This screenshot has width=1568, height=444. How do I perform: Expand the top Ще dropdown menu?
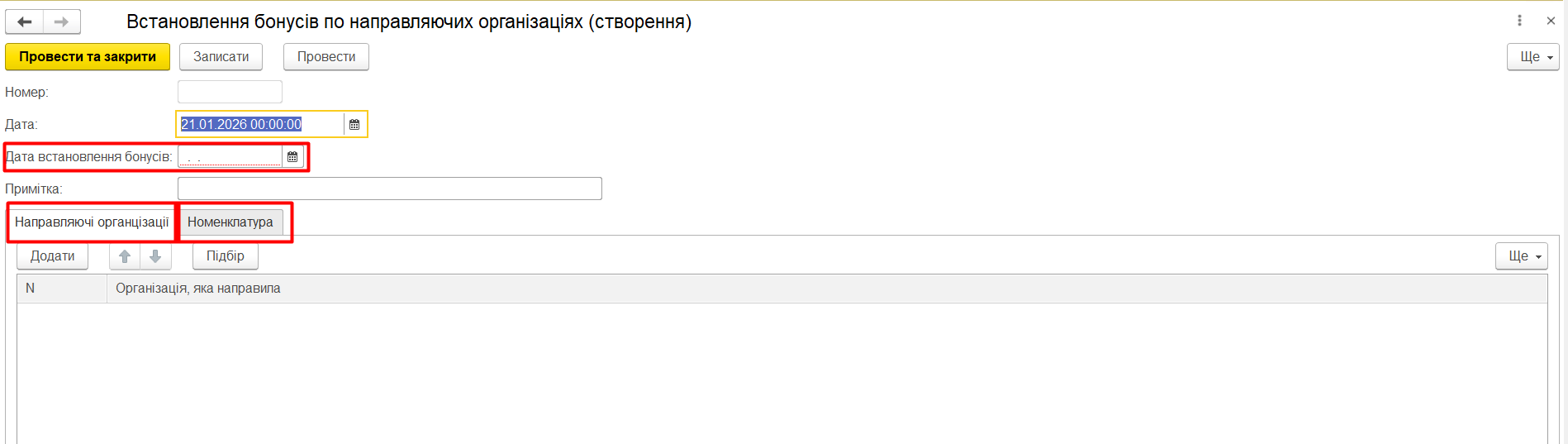(x=1532, y=57)
